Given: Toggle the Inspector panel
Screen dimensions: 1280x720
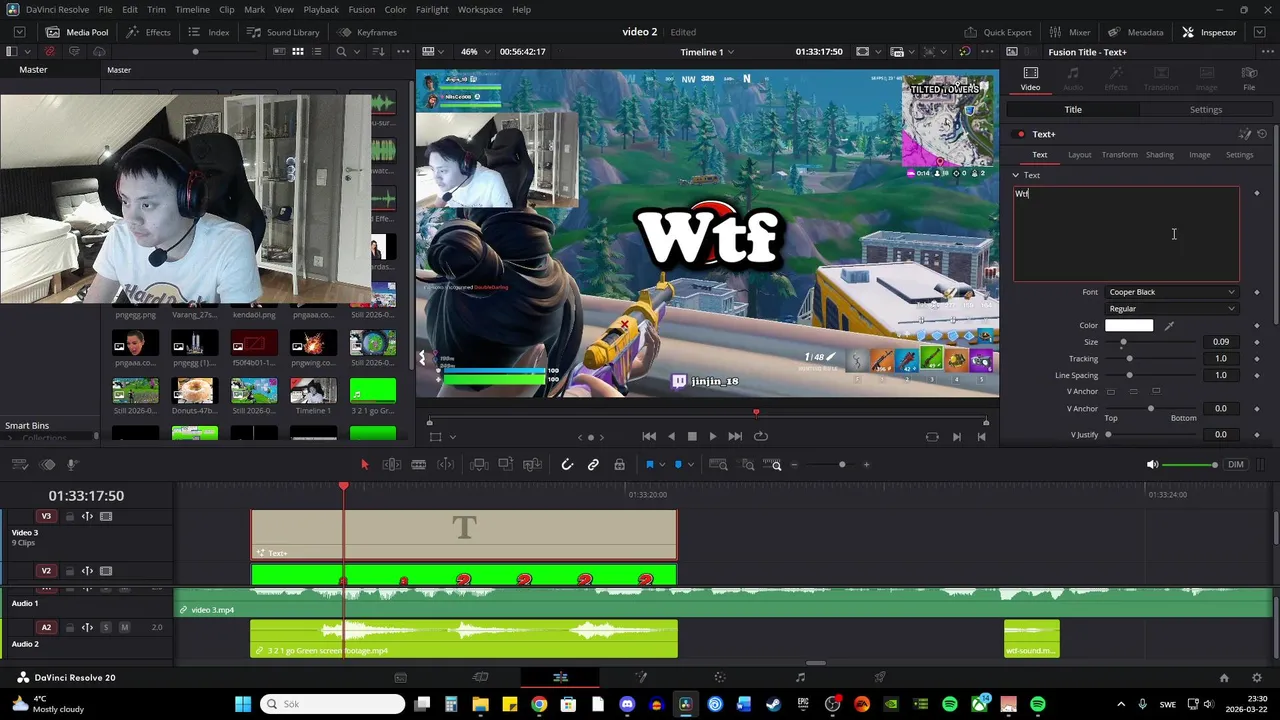Looking at the screenshot, I should pos(1209,32).
